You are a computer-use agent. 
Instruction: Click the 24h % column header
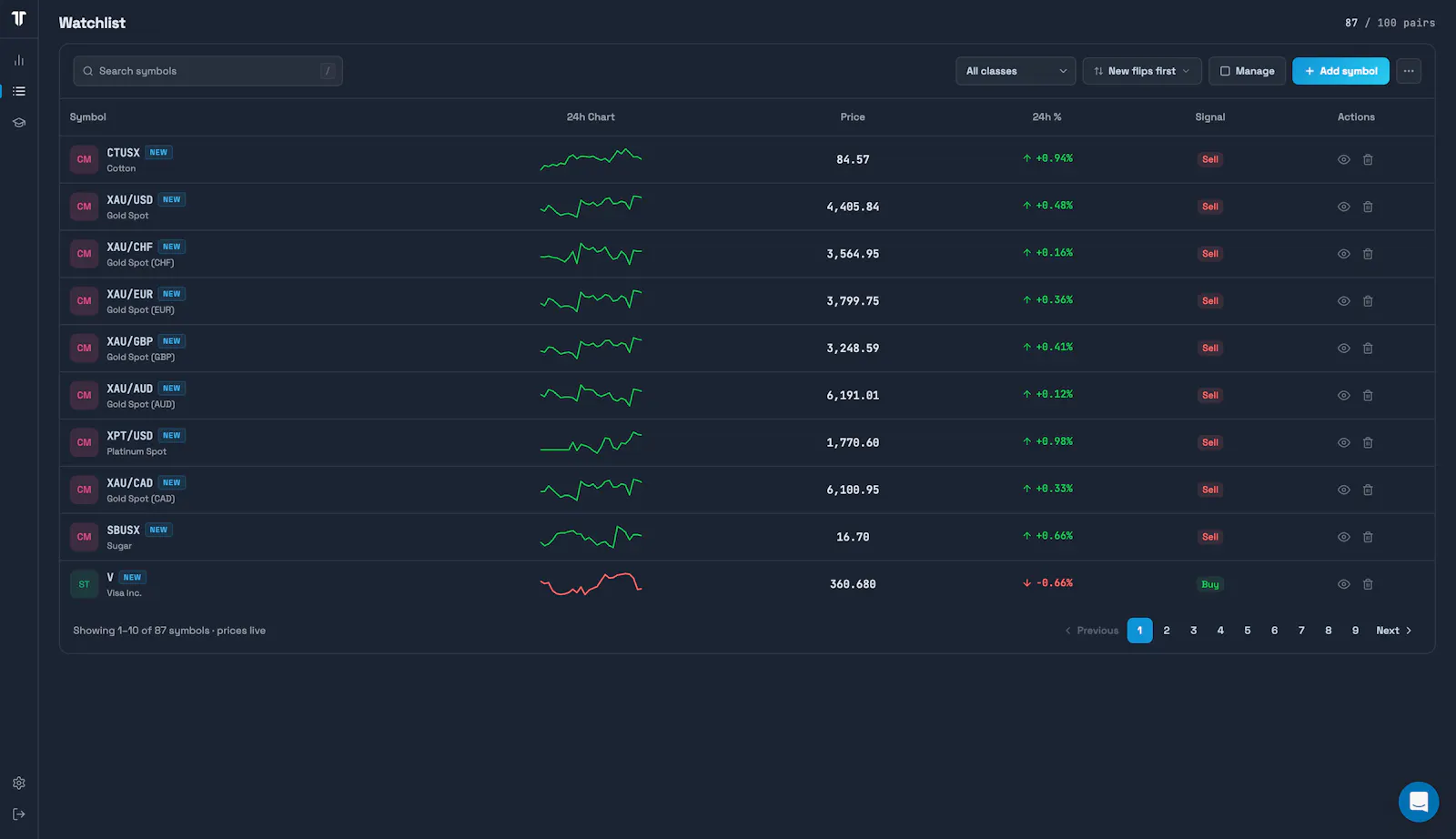[x=1046, y=117]
